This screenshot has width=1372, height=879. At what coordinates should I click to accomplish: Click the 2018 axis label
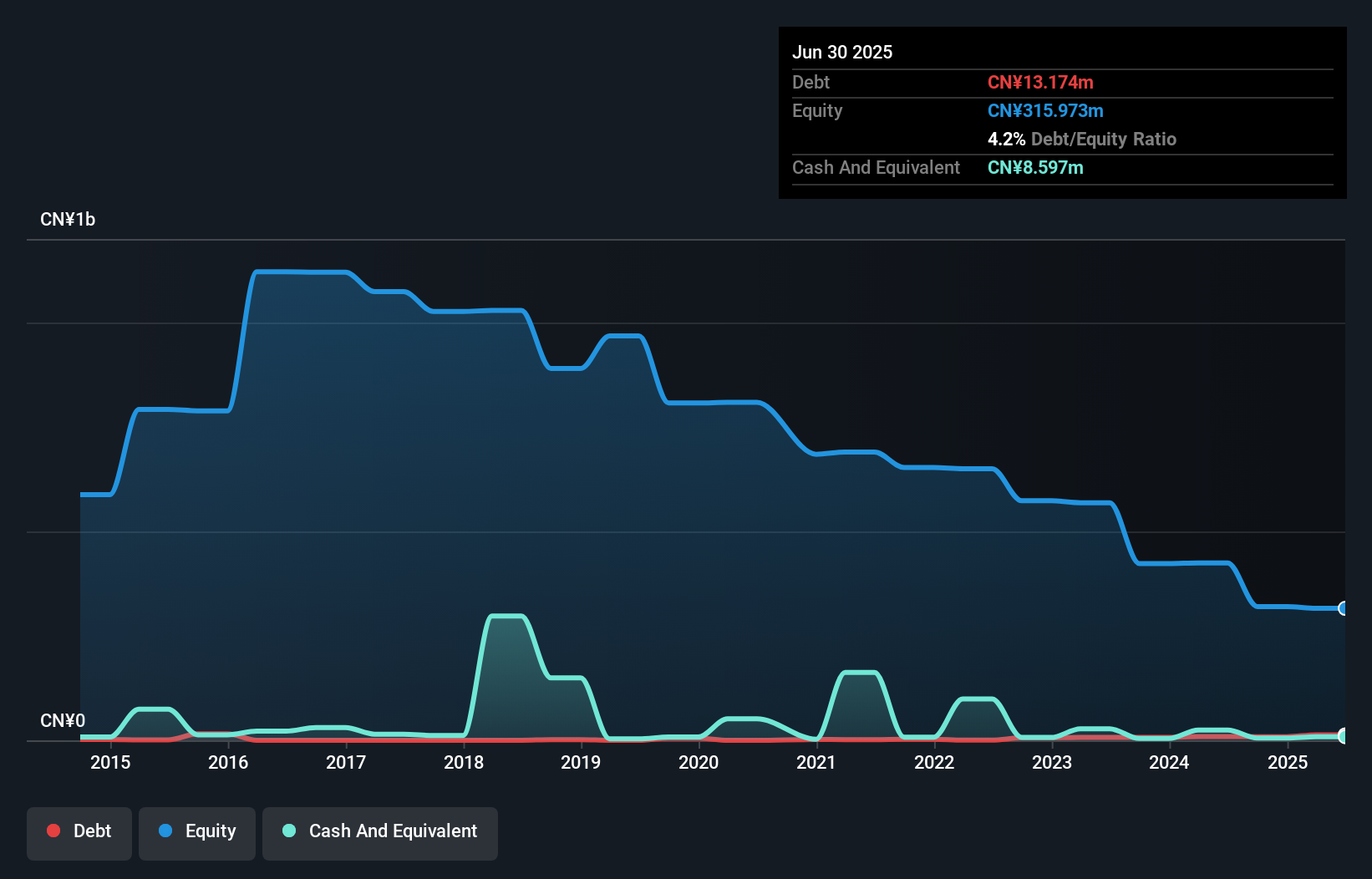(x=463, y=762)
